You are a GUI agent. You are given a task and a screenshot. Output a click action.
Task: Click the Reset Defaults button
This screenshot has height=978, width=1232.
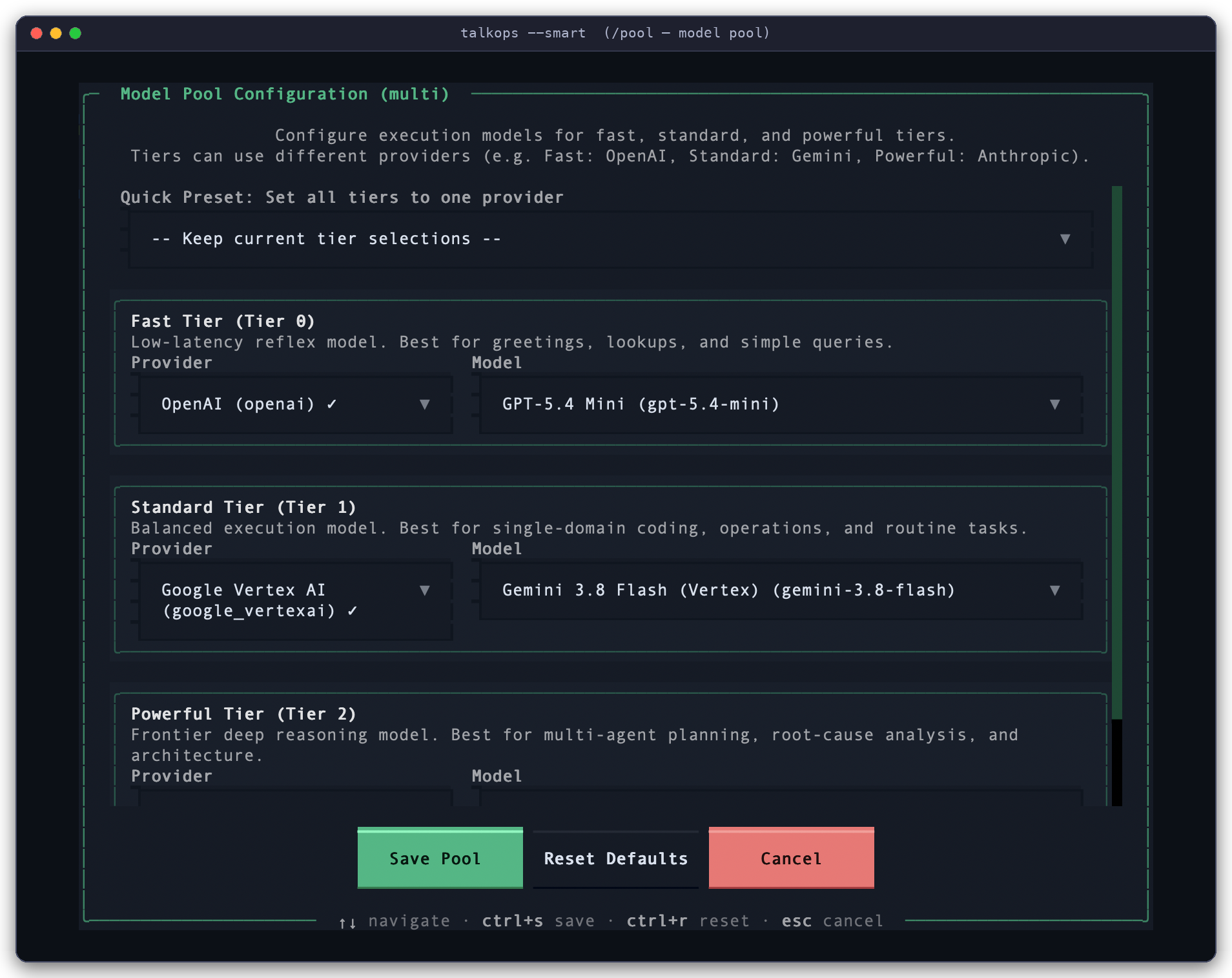[616, 858]
